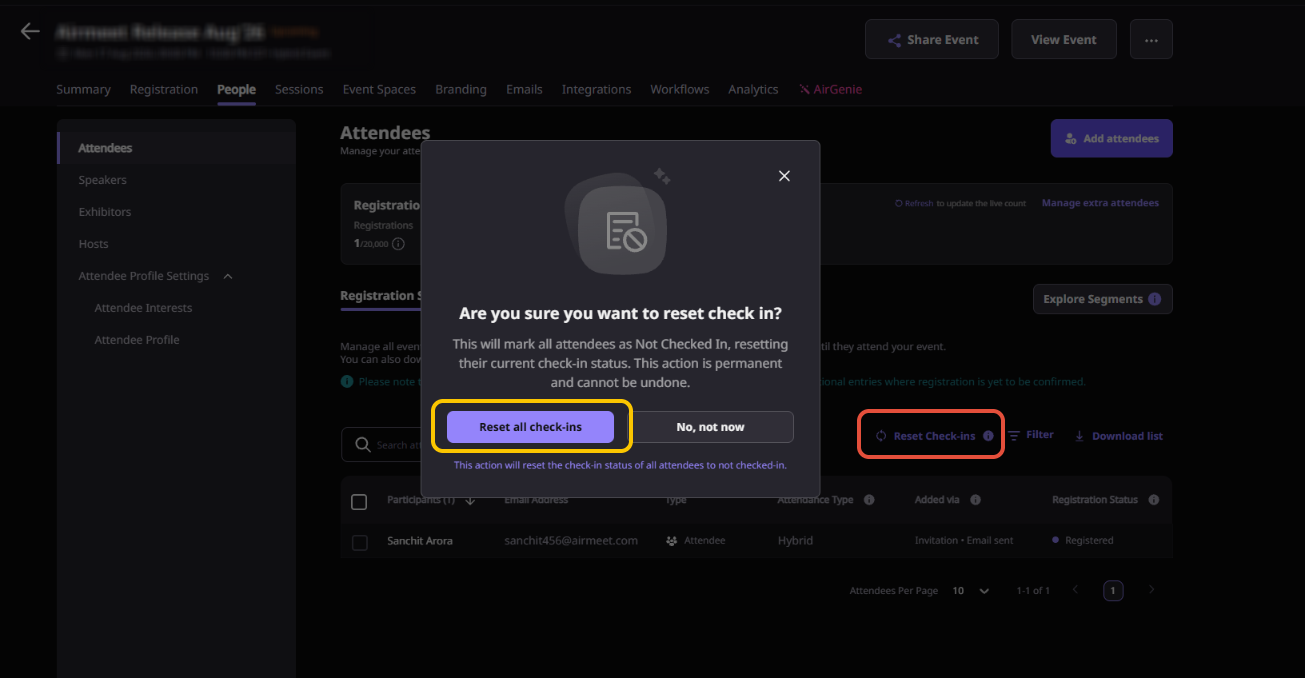The image size is (1305, 678).
Task: Open the Attendees Per Page dropdown
Action: coord(970,591)
